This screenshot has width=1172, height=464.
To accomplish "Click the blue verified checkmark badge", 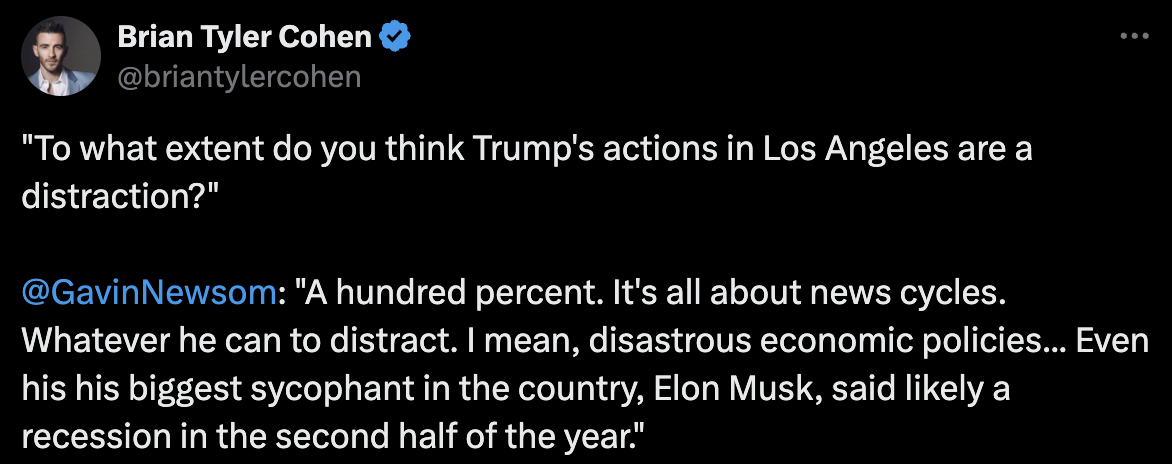I will (x=396, y=37).
